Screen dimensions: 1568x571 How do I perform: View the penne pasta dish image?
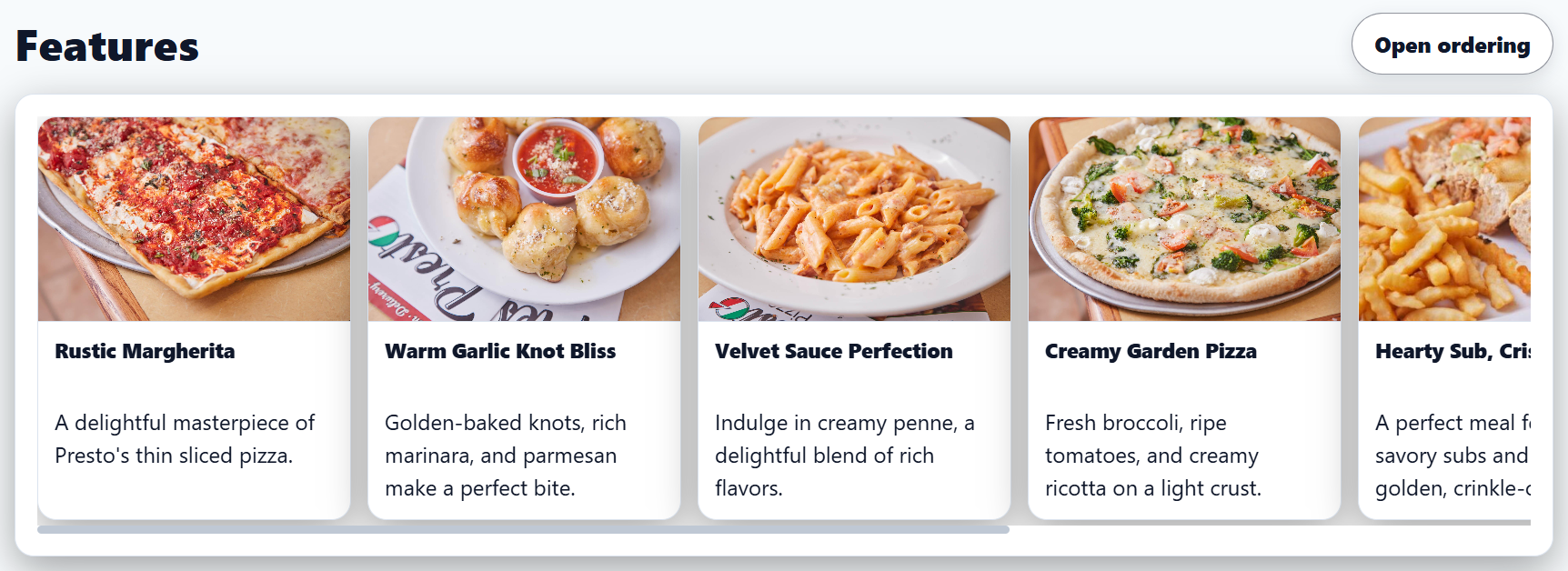tap(854, 218)
